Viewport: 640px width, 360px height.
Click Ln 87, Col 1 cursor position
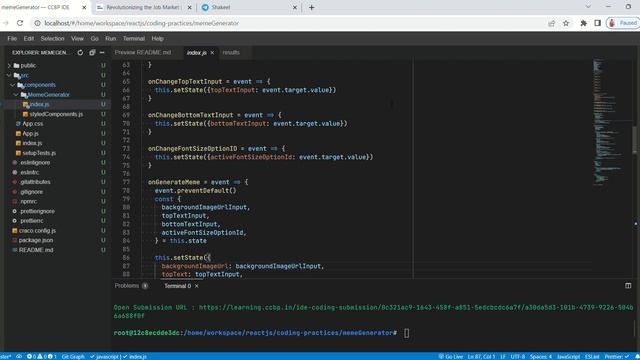click(x=481, y=356)
